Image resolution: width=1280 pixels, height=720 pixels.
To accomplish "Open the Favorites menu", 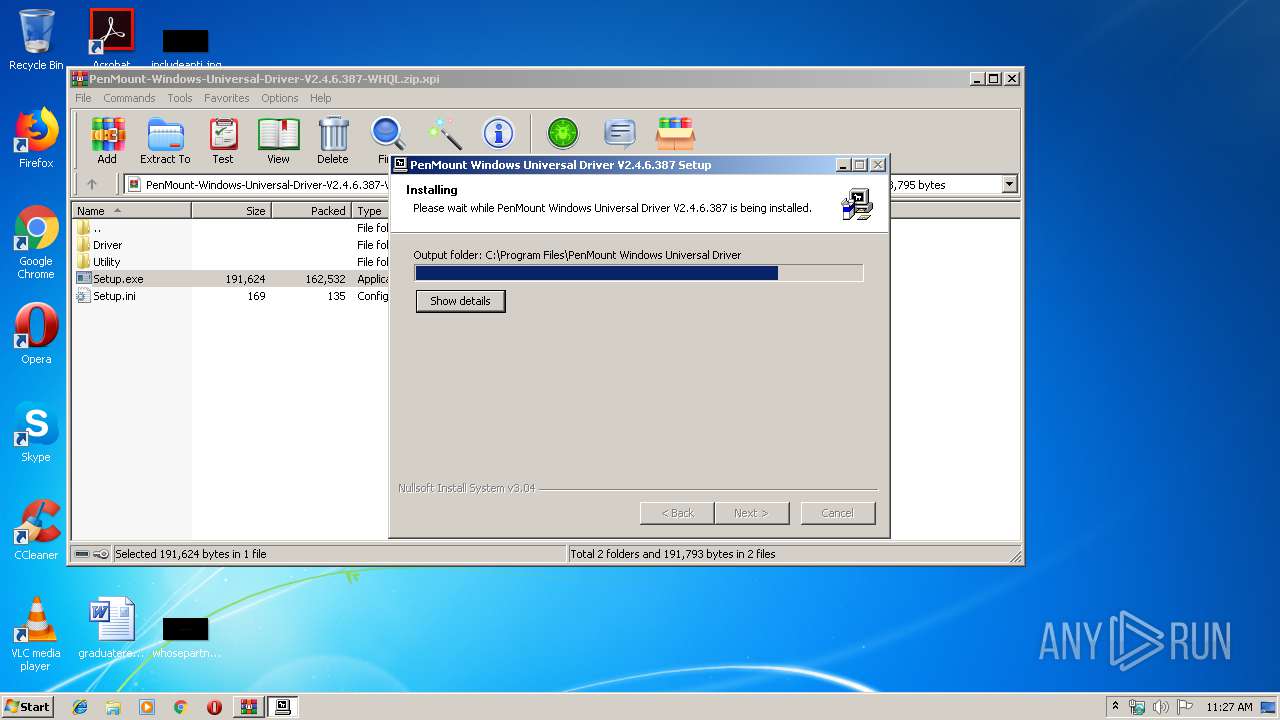I will [227, 98].
